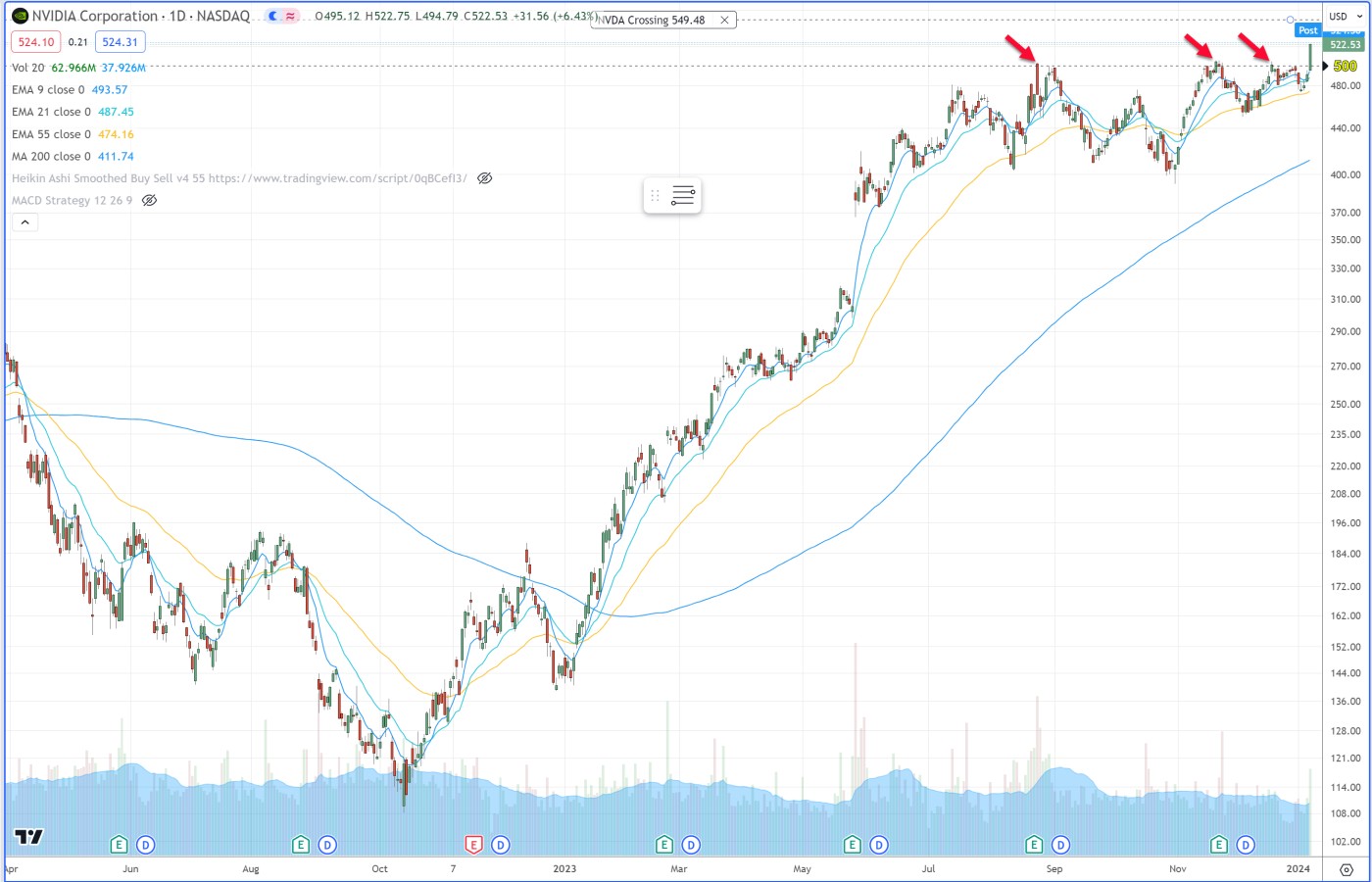Select the Vol 20 legend entry
The width and height of the screenshot is (1372, 882).
pos(28,68)
